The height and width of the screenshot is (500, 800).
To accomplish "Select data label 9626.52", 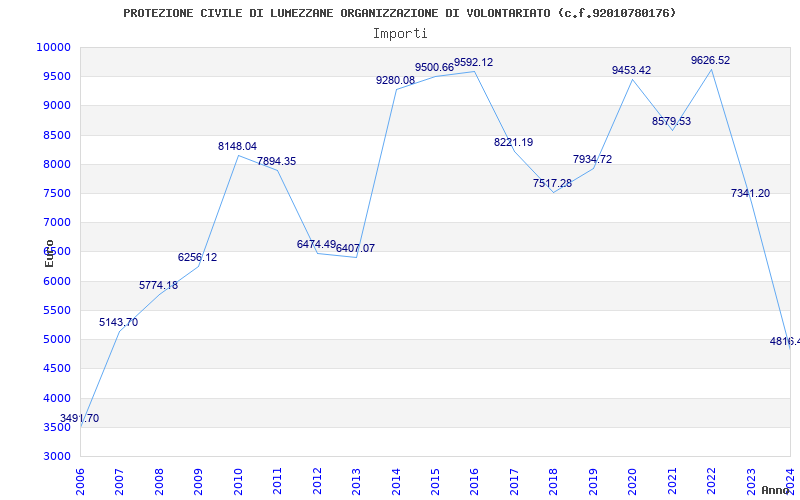I will pyautogui.click(x=710, y=60).
